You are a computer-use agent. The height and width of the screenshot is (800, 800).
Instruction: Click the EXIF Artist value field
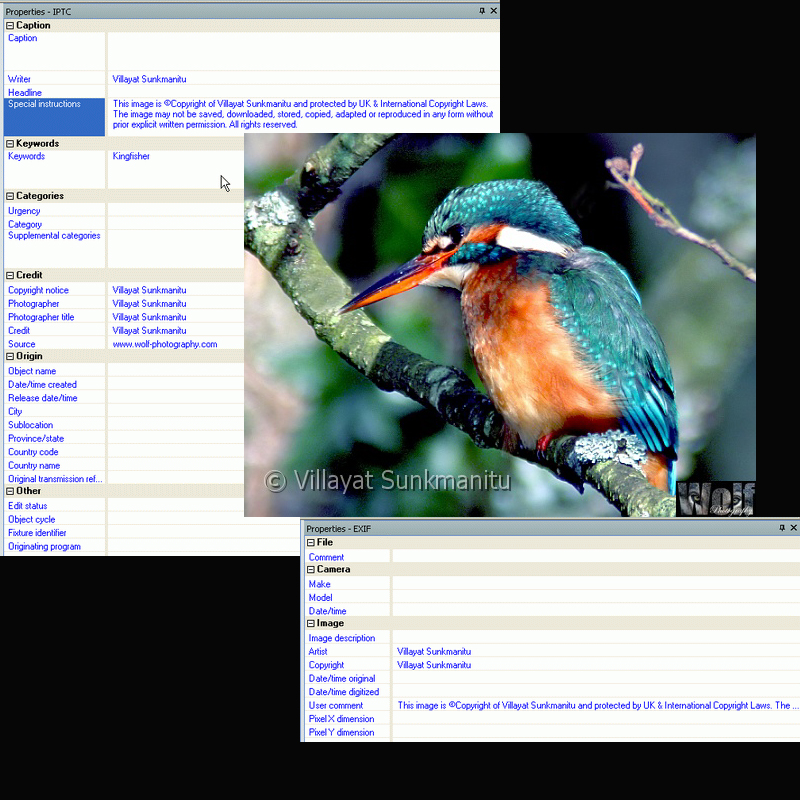[x=590, y=652]
